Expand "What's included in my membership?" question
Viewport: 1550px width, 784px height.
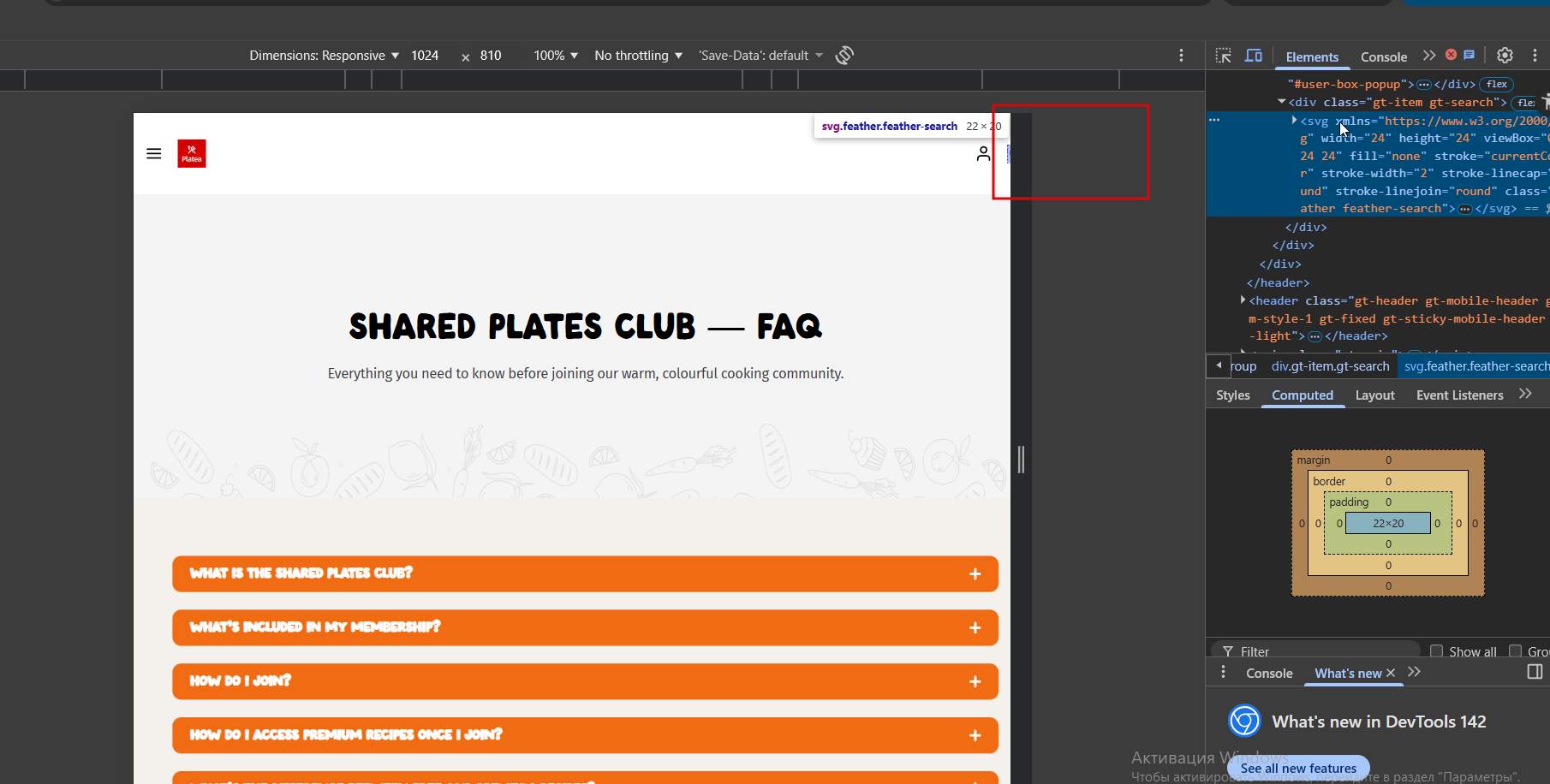tap(586, 627)
